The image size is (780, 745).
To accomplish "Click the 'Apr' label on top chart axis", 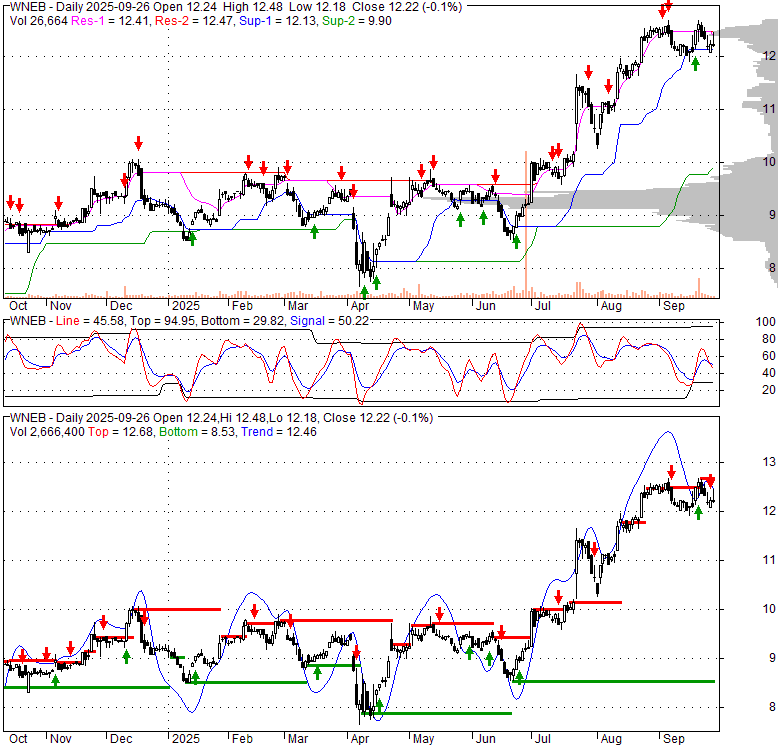I will (x=360, y=306).
